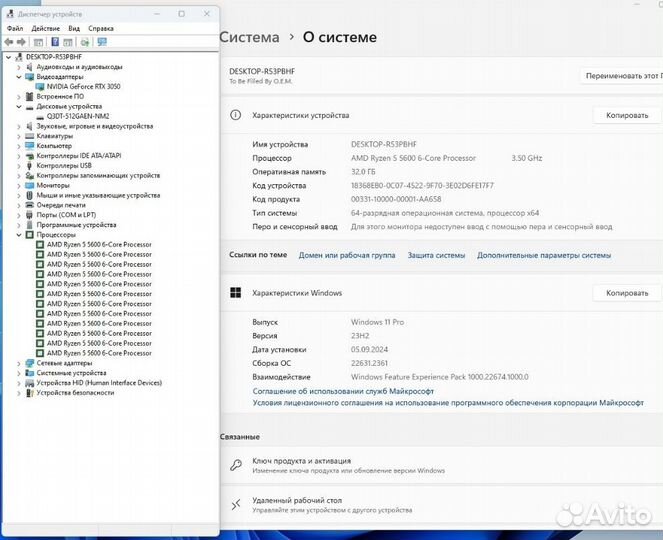The height and width of the screenshot is (540, 663).
Task: Click the Очереди печати printer icon
Action: click(30, 205)
